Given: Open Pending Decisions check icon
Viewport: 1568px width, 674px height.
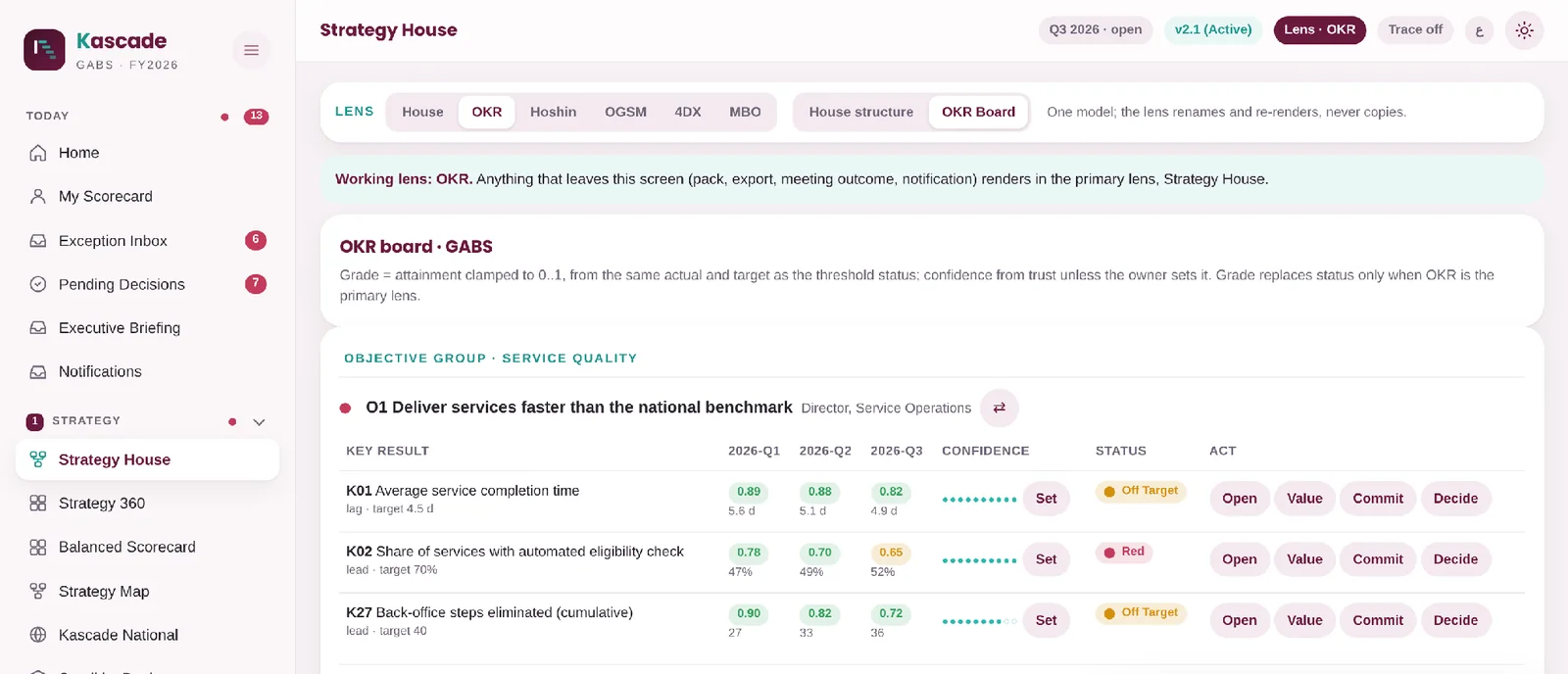Looking at the screenshot, I should coord(38,284).
